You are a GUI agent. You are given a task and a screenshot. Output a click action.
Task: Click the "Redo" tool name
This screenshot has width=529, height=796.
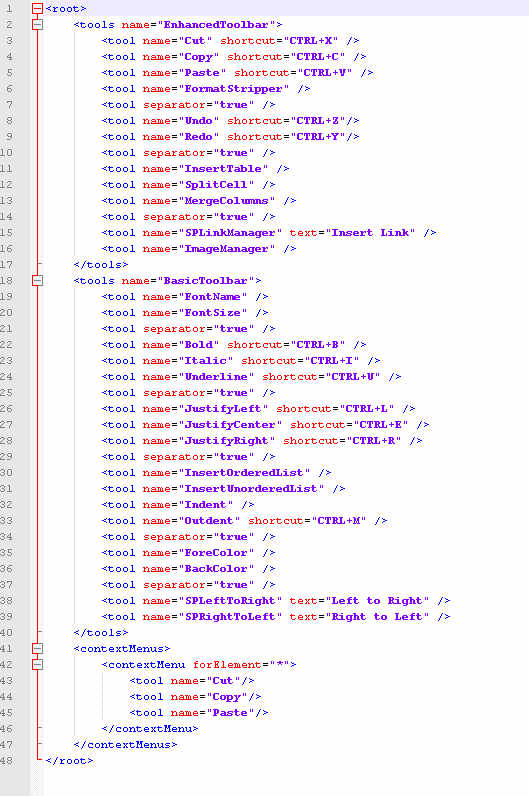[199, 137]
